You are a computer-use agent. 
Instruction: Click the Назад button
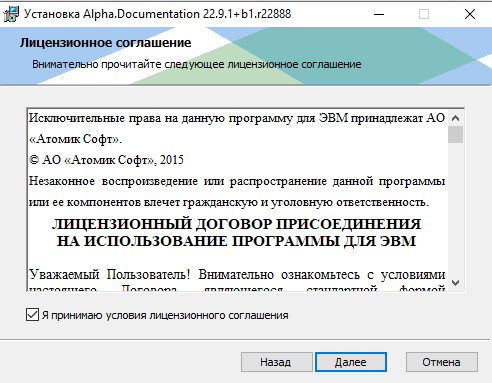[x=276, y=362]
